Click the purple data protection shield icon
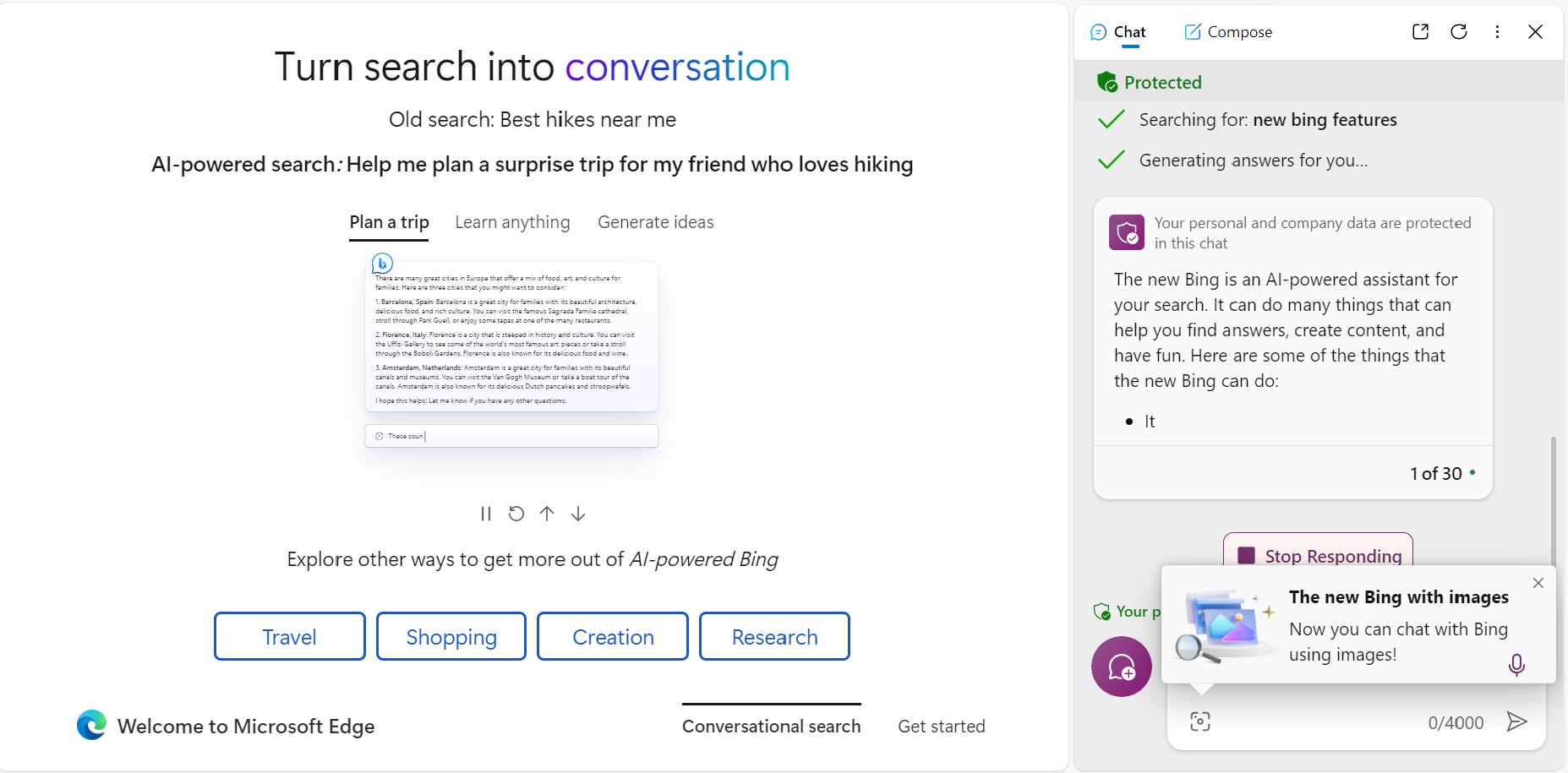This screenshot has height=773, width=1568. pyautogui.click(x=1127, y=232)
